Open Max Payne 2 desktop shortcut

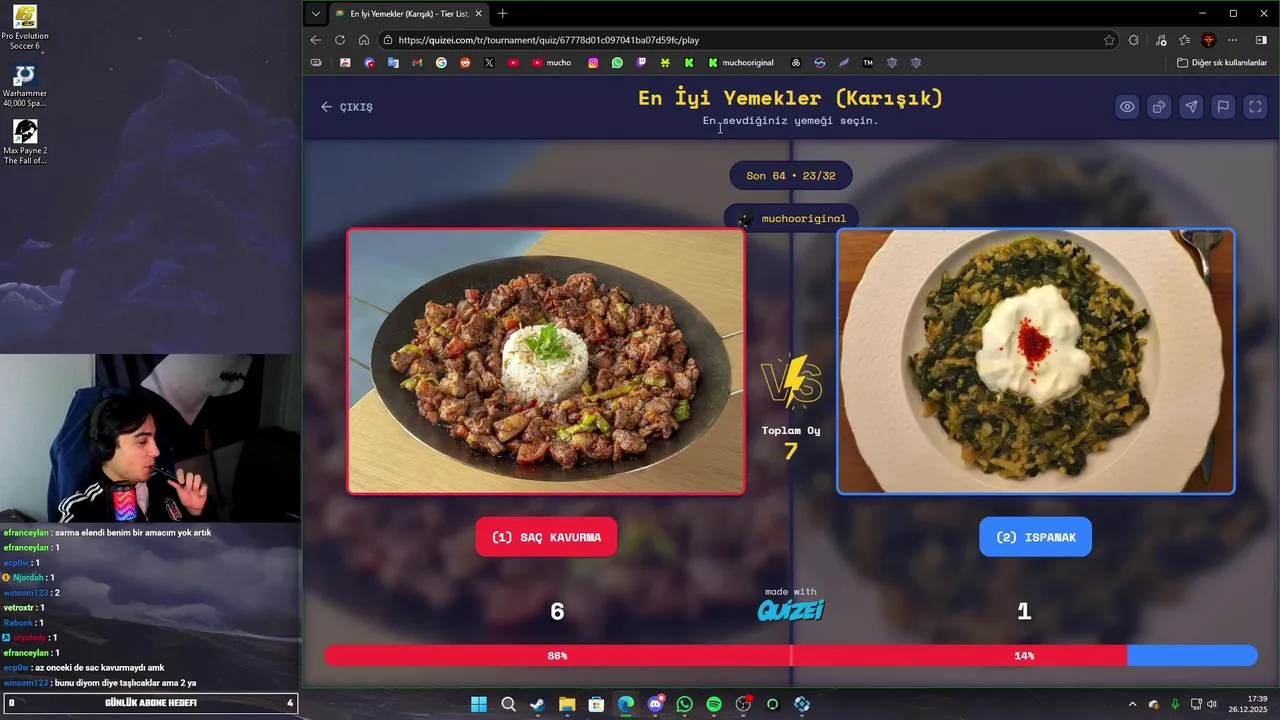pos(25,143)
